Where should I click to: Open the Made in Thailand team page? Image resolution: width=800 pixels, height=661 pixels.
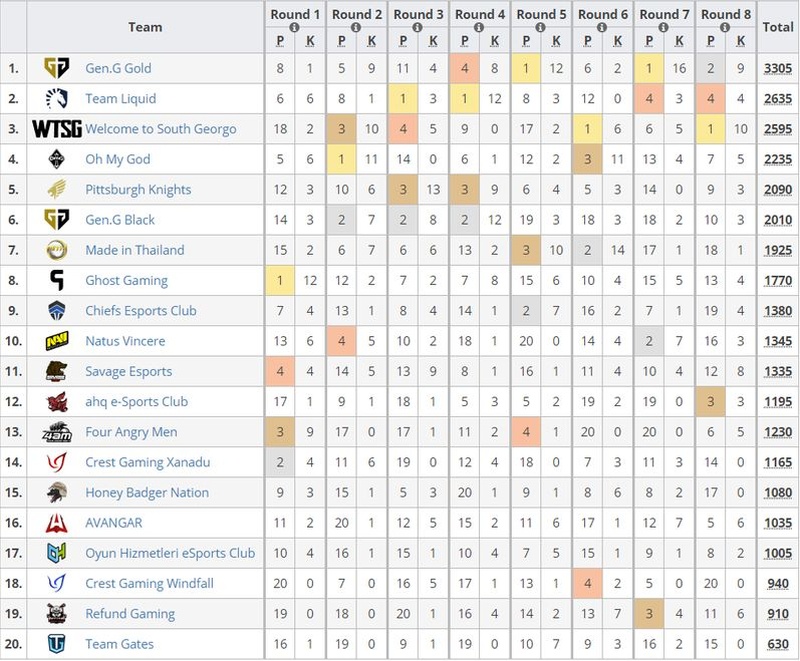pos(135,250)
